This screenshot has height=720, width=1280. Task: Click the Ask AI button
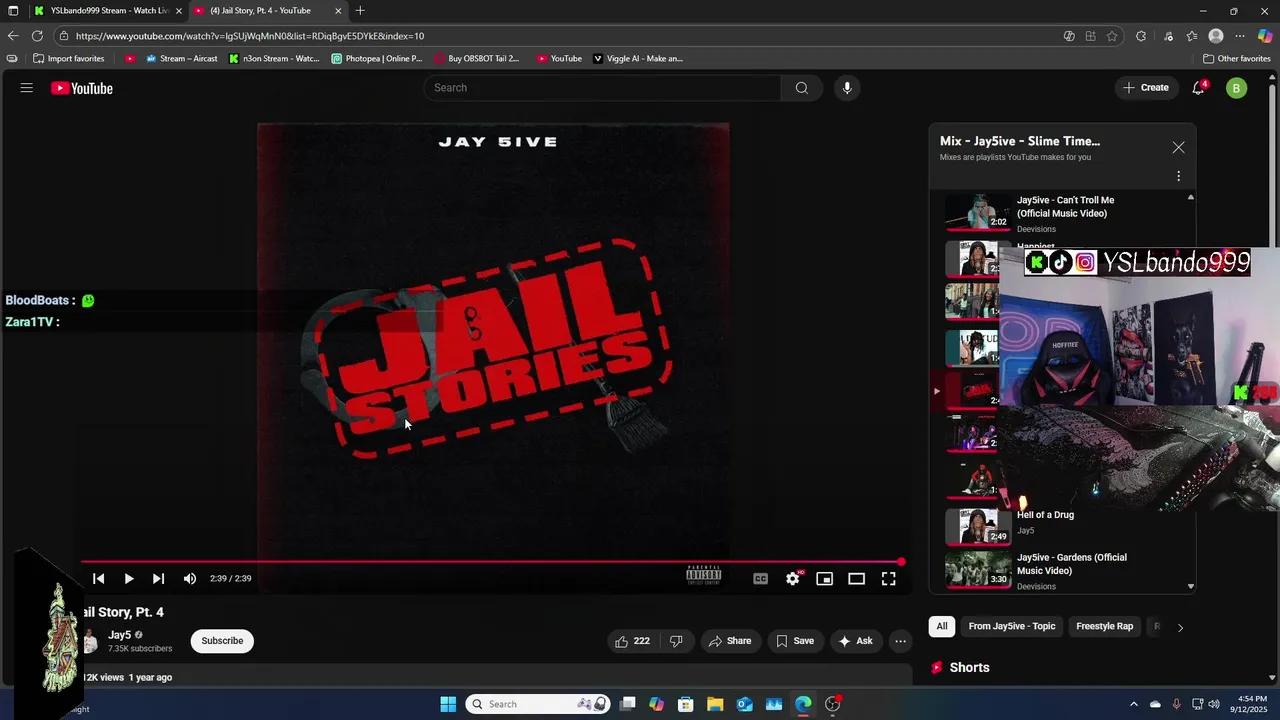(x=855, y=641)
